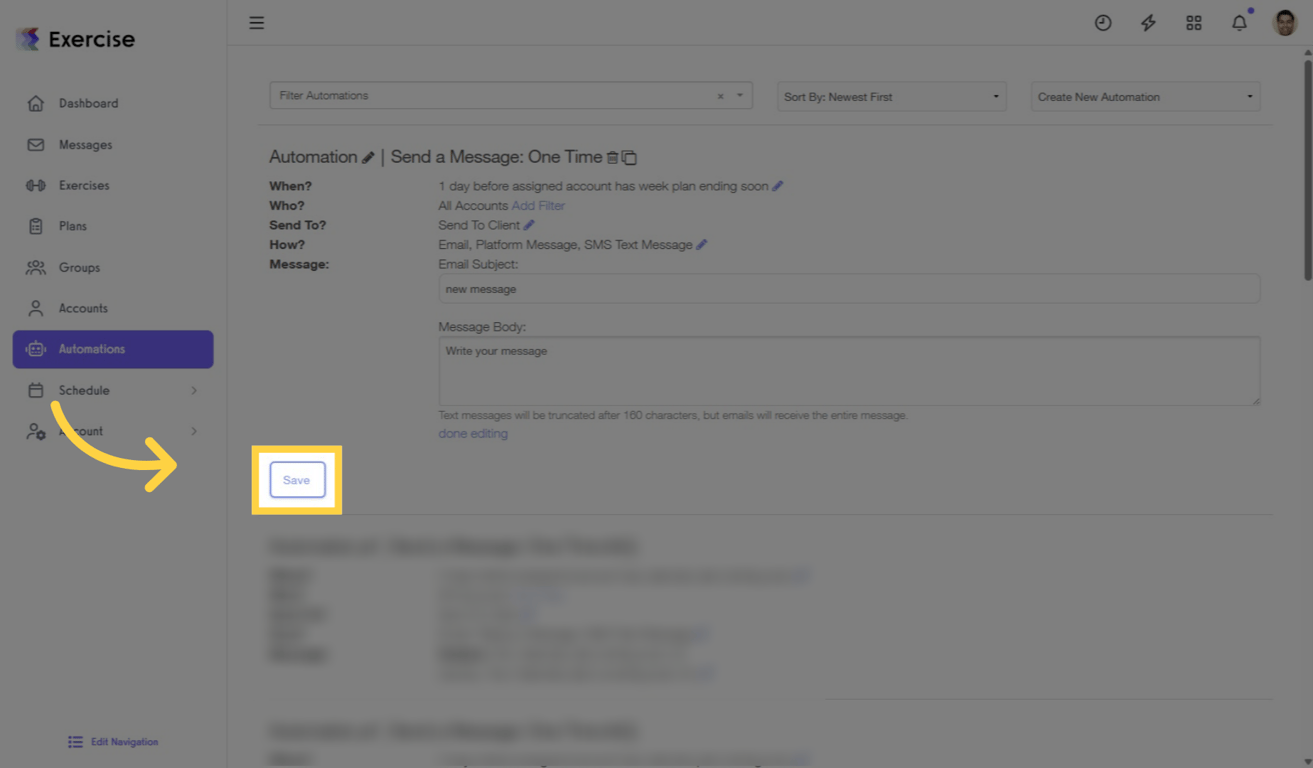Viewport: 1313px width, 768px height.
Task: Click "Email, Platform Message, SMS Text Message" text
Action: click(565, 245)
